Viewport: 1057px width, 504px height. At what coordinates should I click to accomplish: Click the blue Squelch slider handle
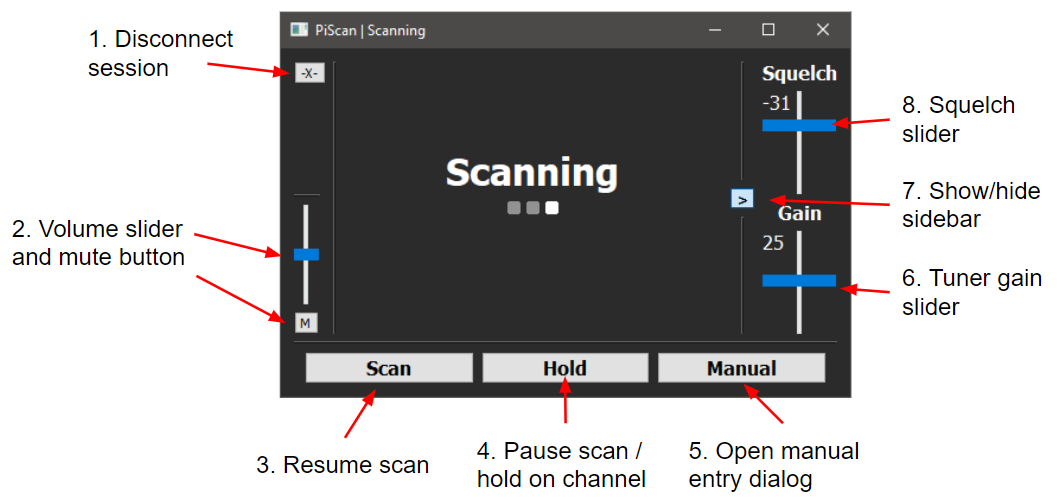(798, 125)
